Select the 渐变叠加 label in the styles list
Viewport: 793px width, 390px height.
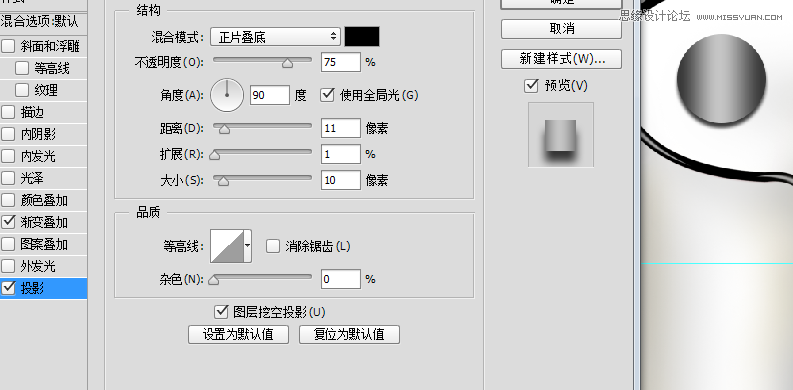(x=44, y=222)
